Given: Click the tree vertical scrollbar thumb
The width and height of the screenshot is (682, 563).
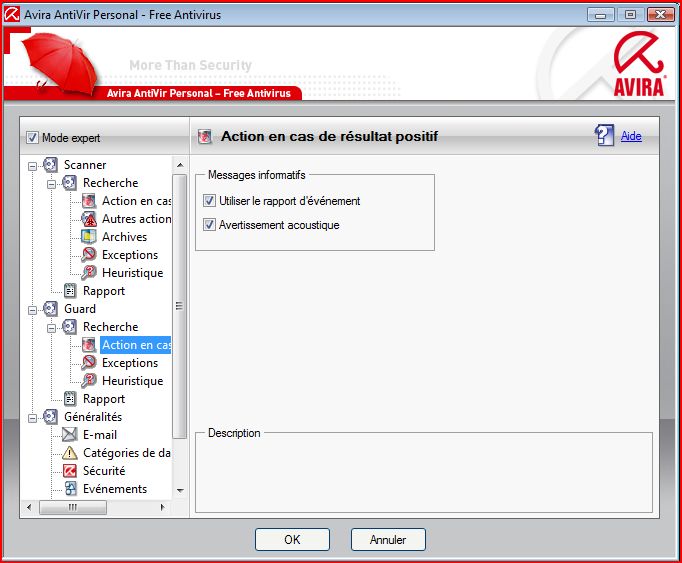Looking at the screenshot, I should [180, 306].
